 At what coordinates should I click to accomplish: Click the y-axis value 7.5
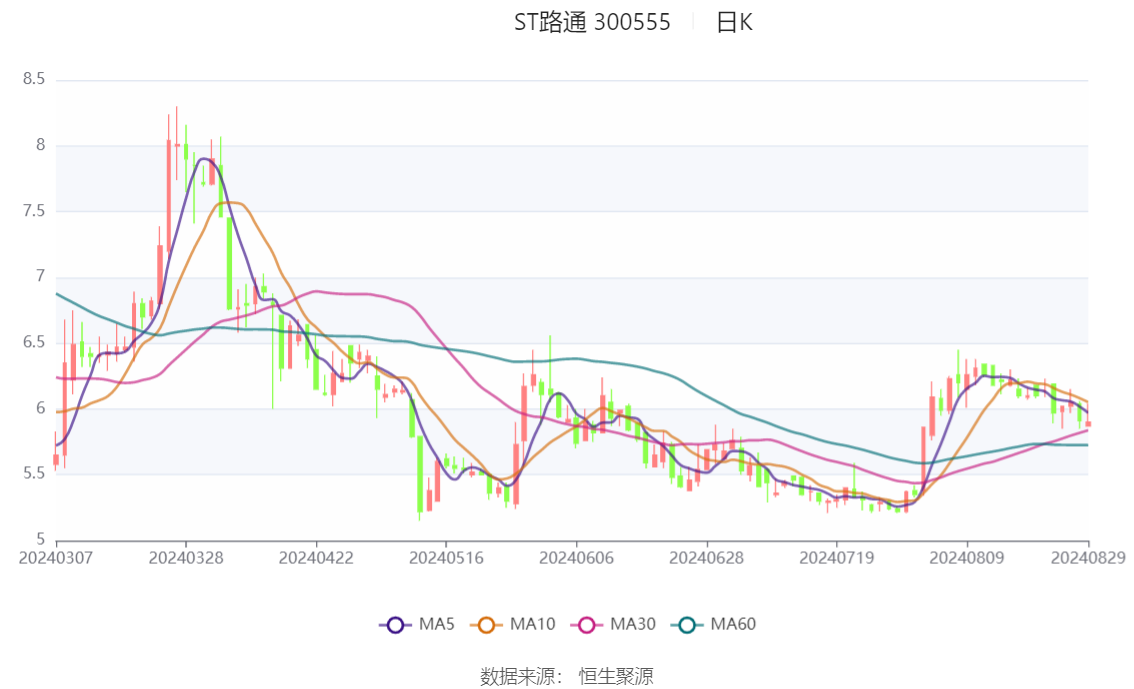(x=34, y=210)
